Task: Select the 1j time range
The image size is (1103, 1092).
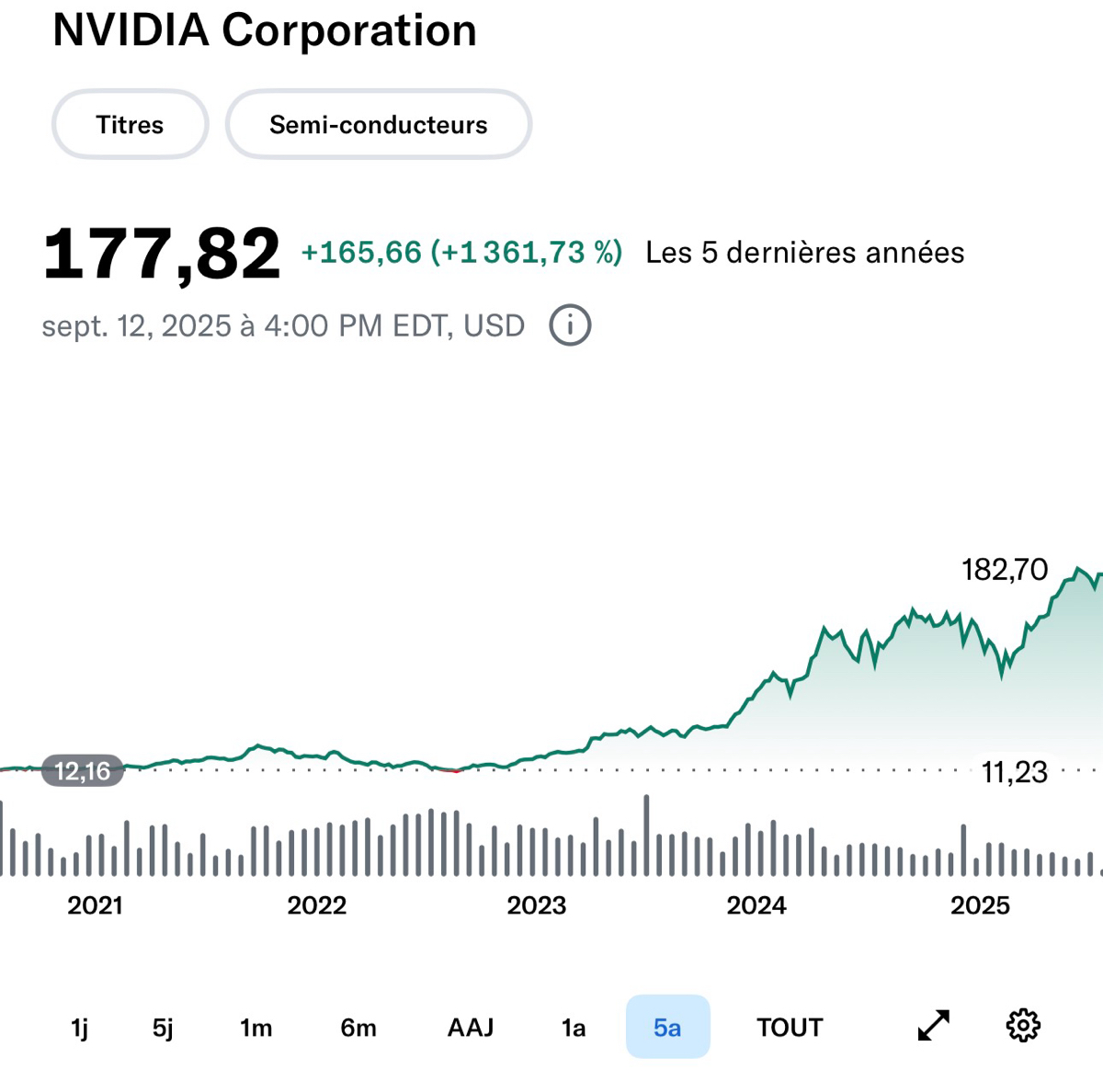Action: click(x=80, y=1028)
